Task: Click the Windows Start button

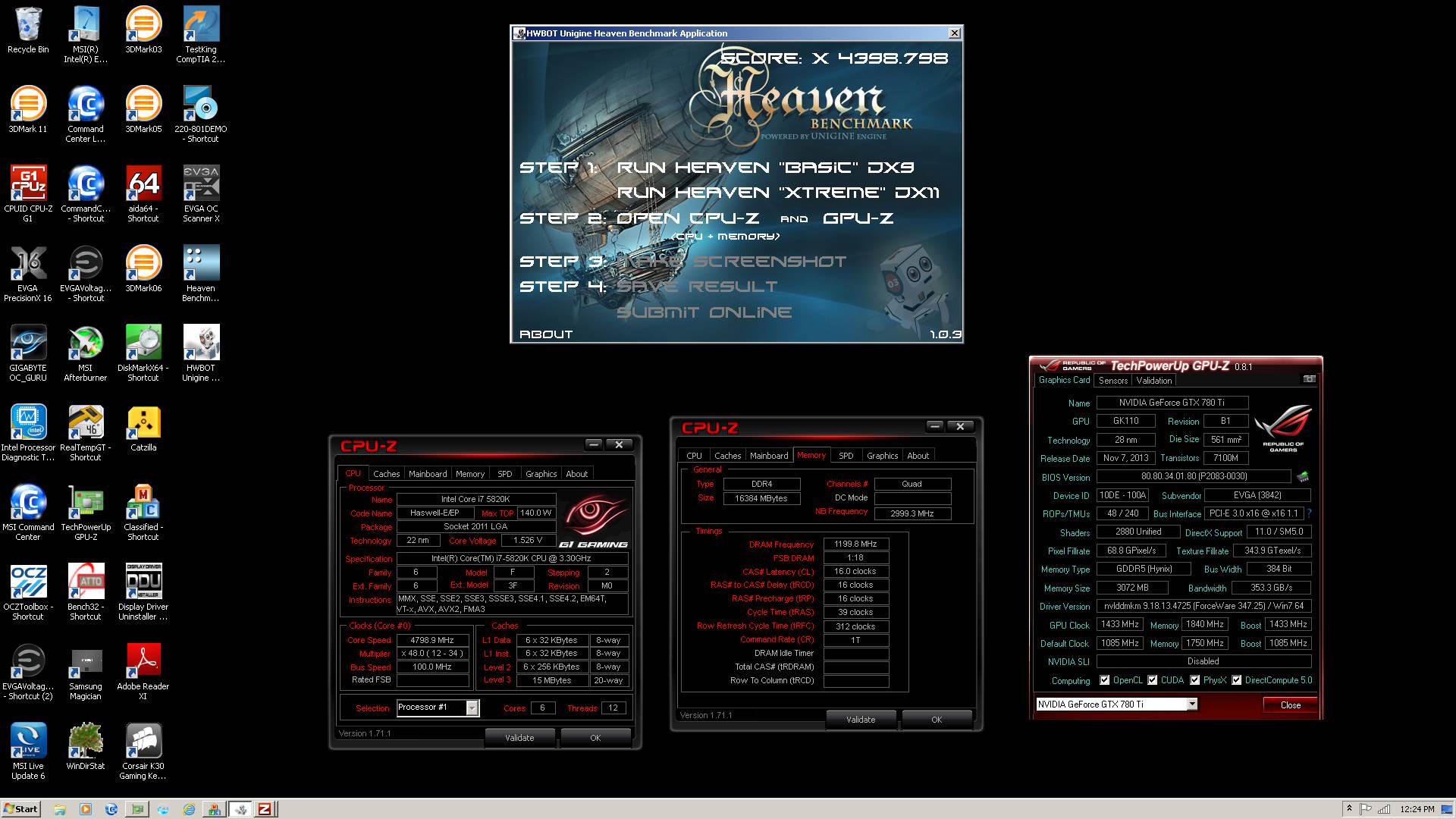Action: click(x=21, y=808)
